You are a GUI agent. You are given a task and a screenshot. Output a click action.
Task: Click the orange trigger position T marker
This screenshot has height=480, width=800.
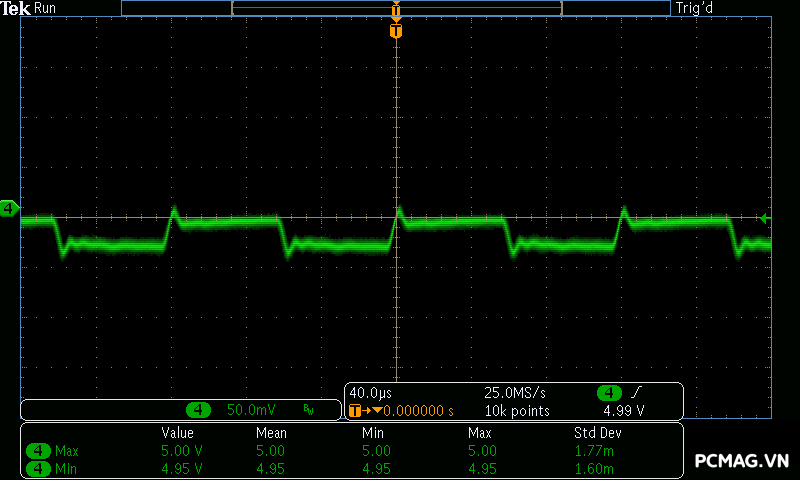point(396,32)
